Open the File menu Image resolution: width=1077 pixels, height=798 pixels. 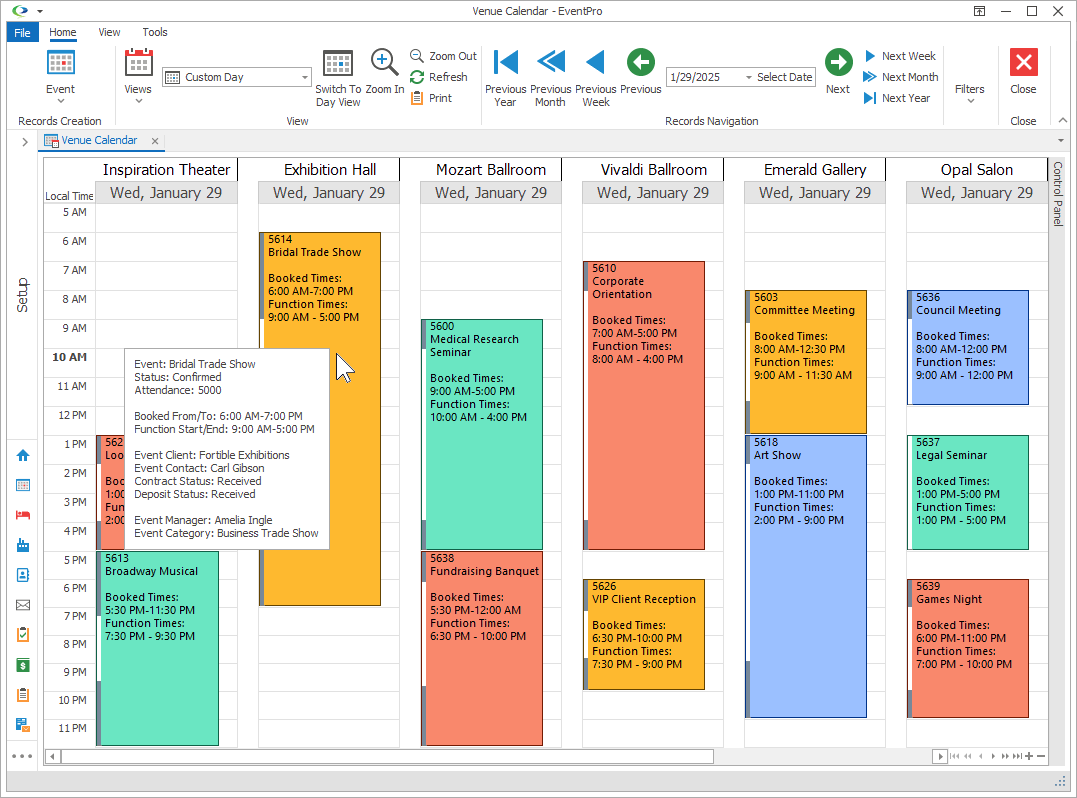pos(22,32)
